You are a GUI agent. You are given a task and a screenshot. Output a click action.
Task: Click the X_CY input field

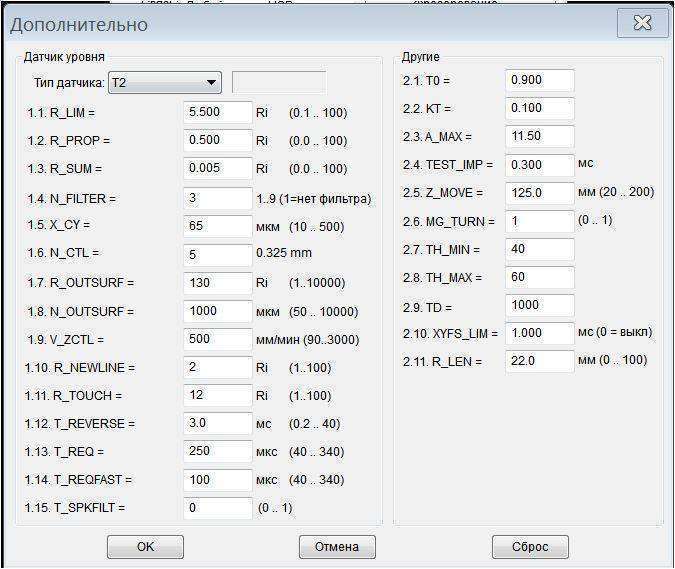218,226
